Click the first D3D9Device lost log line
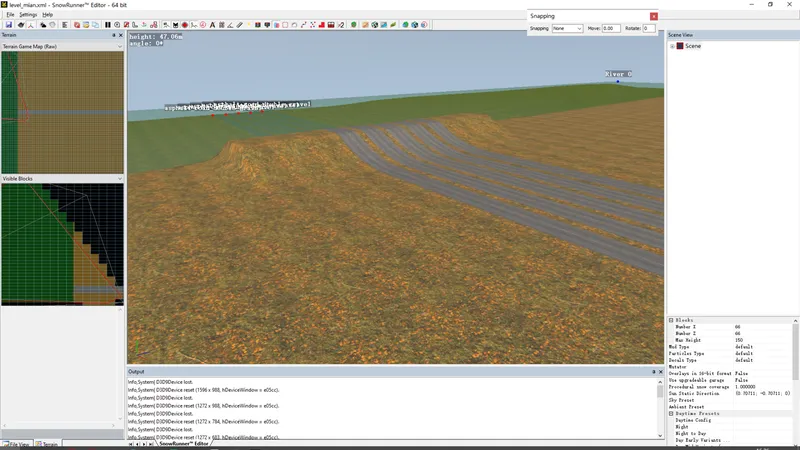 [x=160, y=382]
